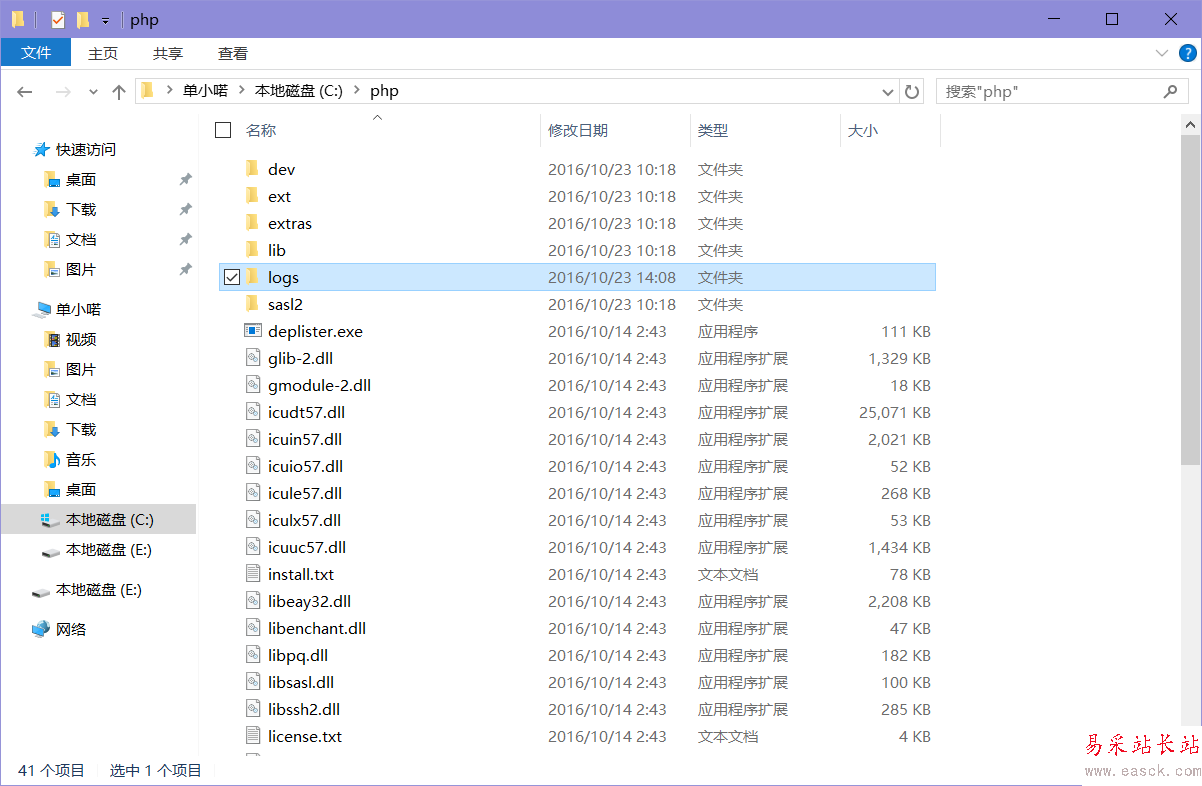Image resolution: width=1202 pixels, height=786 pixels.
Task: Expand the address bar history dropdown
Action: pos(888,91)
